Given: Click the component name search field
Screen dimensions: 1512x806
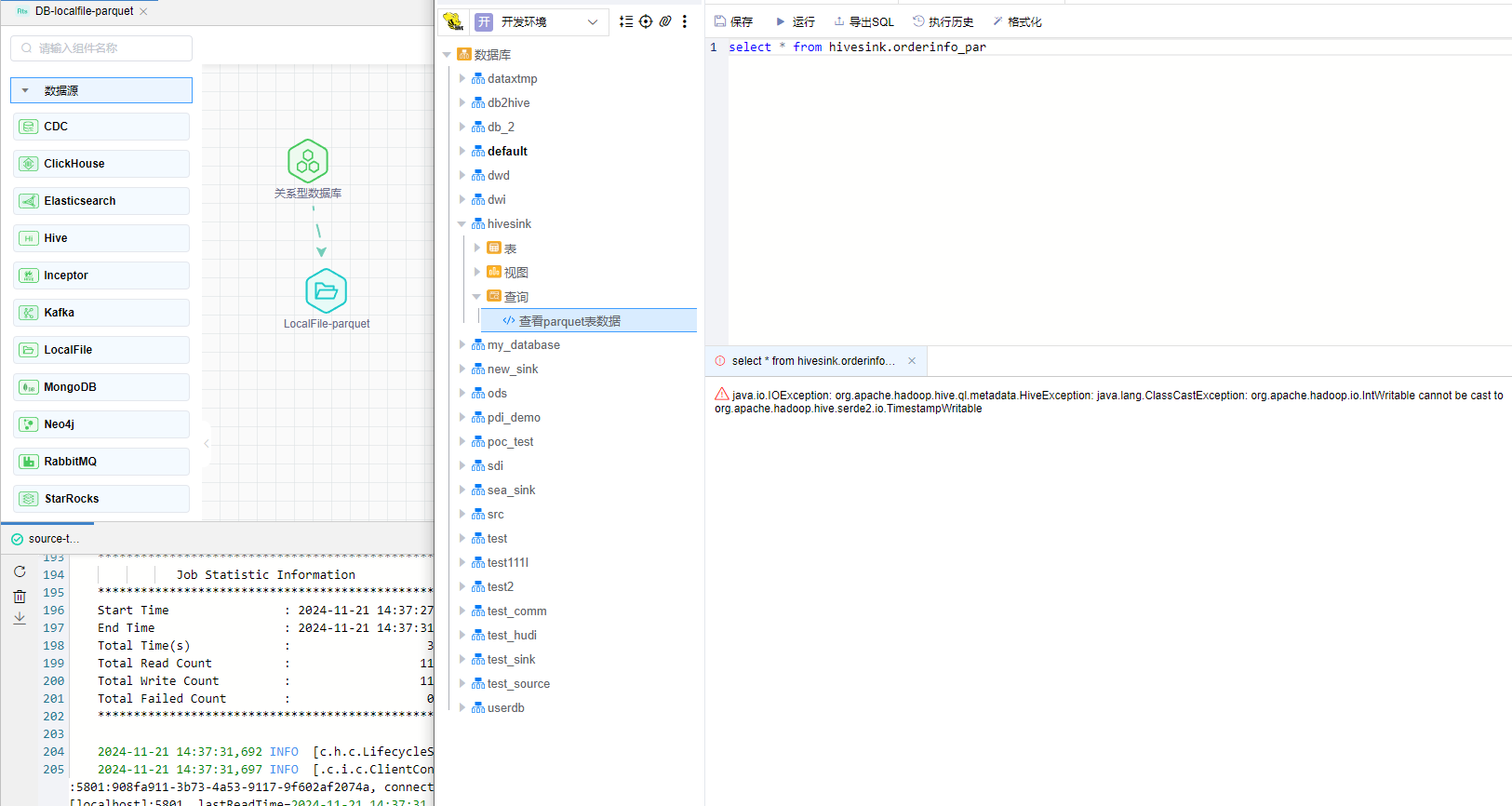Looking at the screenshot, I should click(x=102, y=48).
